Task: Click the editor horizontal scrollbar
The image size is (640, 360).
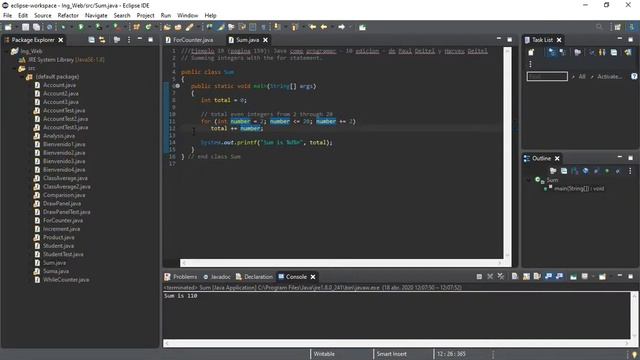Action: coord(341,263)
